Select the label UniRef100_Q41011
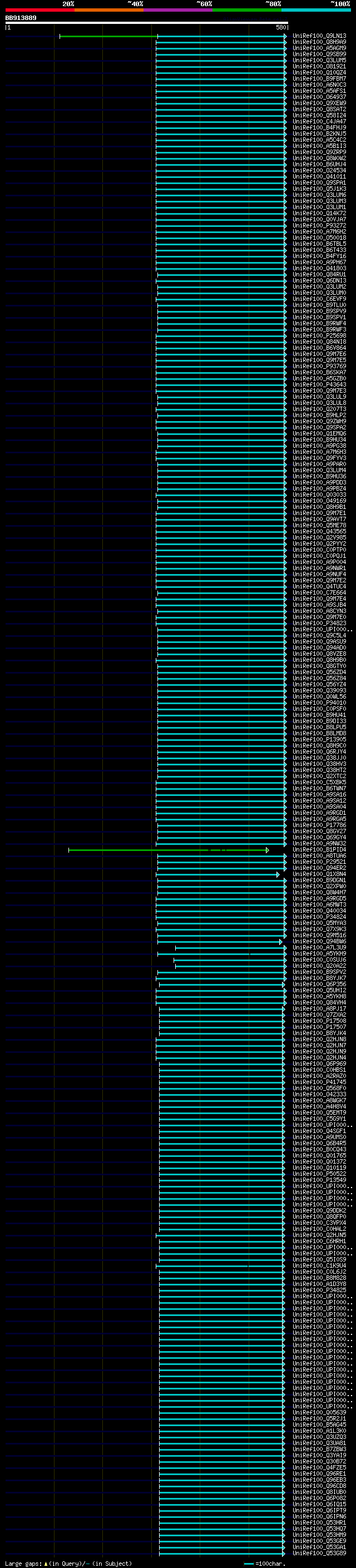This screenshot has width=356, height=1568. (319, 176)
